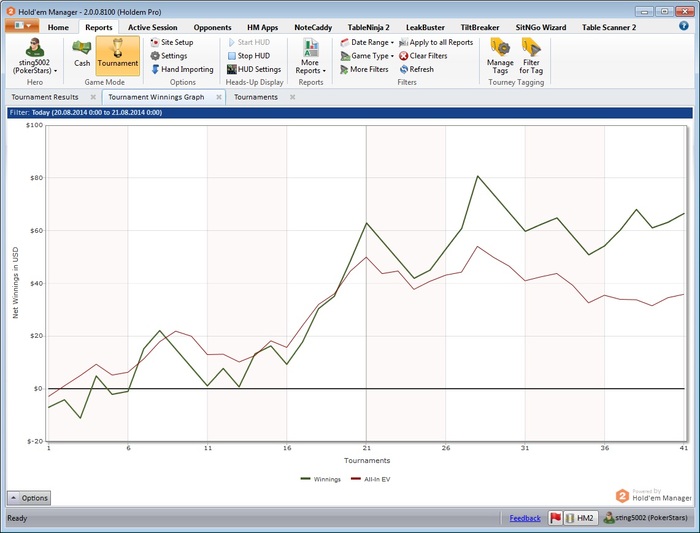Toggle the All-In EV legend entry
Image resolution: width=700 pixels, height=533 pixels.
[x=371, y=479]
